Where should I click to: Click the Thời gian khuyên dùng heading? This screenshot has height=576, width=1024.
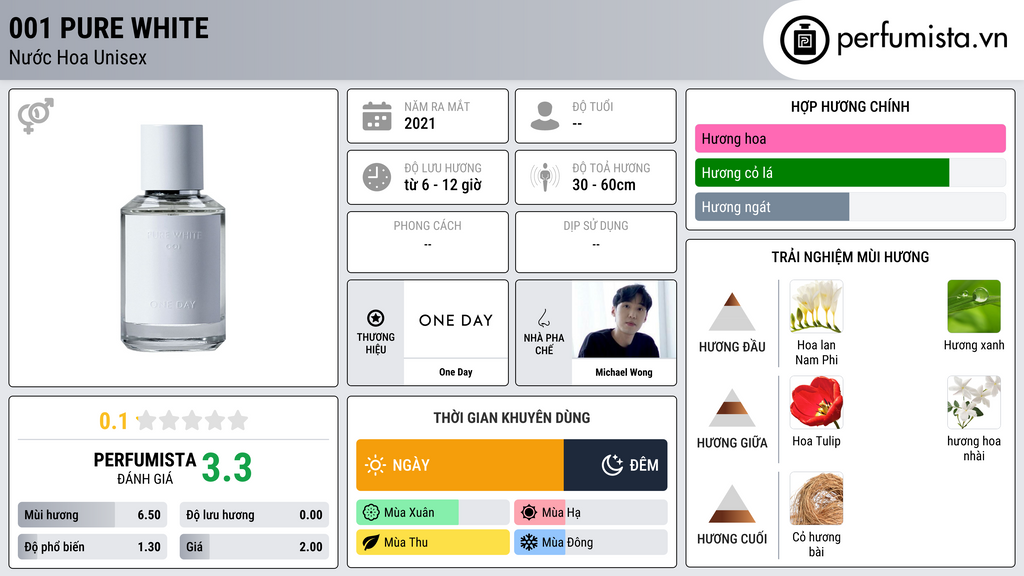click(x=512, y=417)
